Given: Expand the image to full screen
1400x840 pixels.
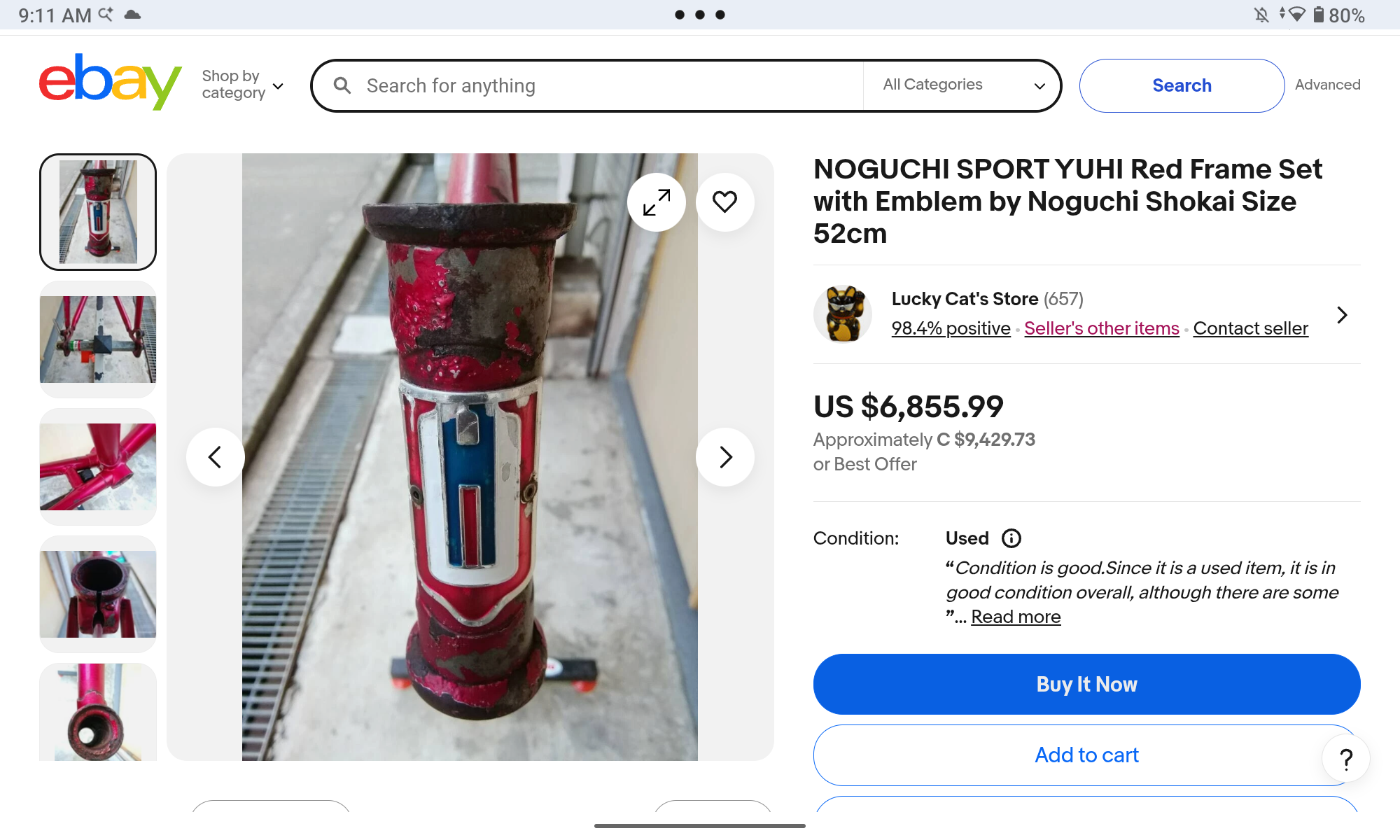Looking at the screenshot, I should [656, 202].
